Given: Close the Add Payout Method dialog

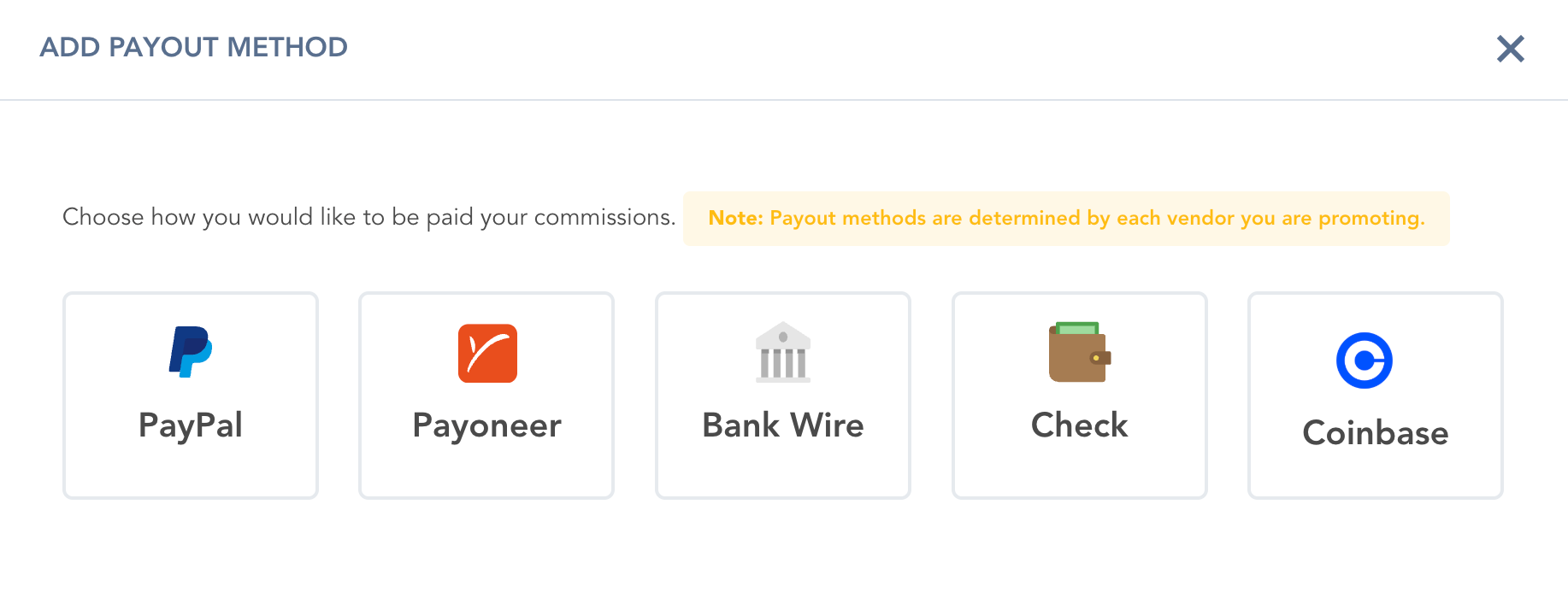Looking at the screenshot, I should click(1510, 49).
